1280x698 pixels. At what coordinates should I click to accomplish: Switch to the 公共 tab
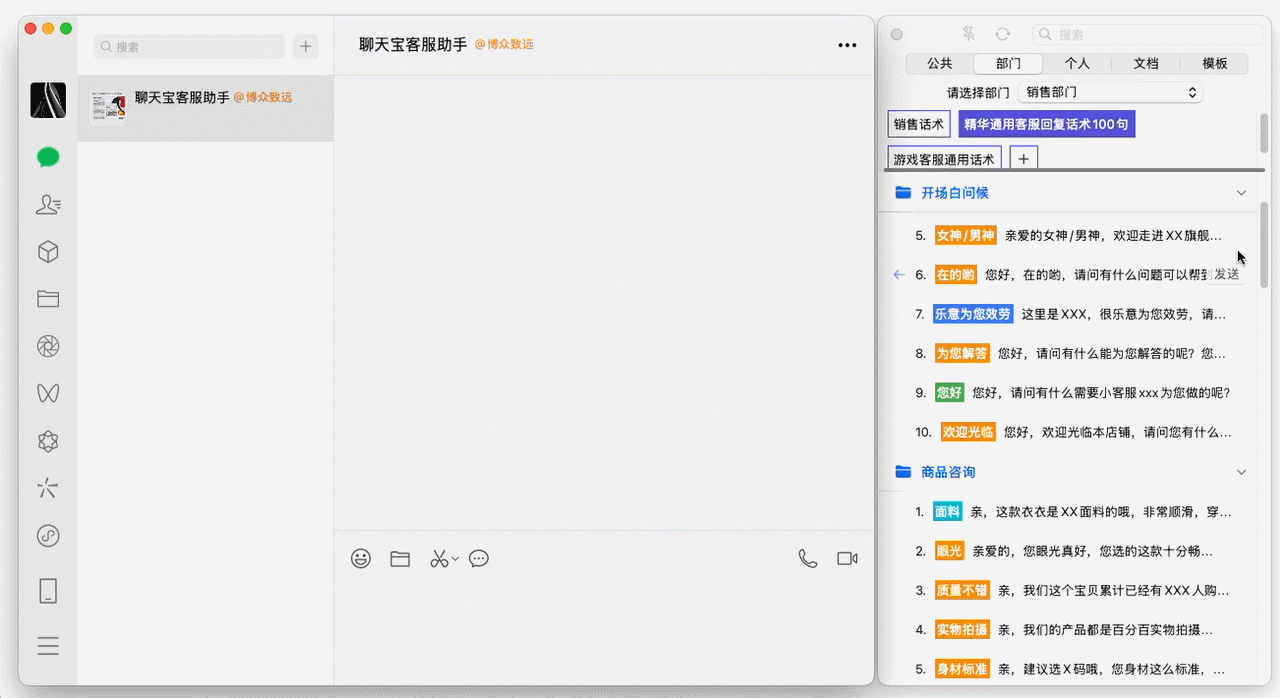(x=939, y=63)
